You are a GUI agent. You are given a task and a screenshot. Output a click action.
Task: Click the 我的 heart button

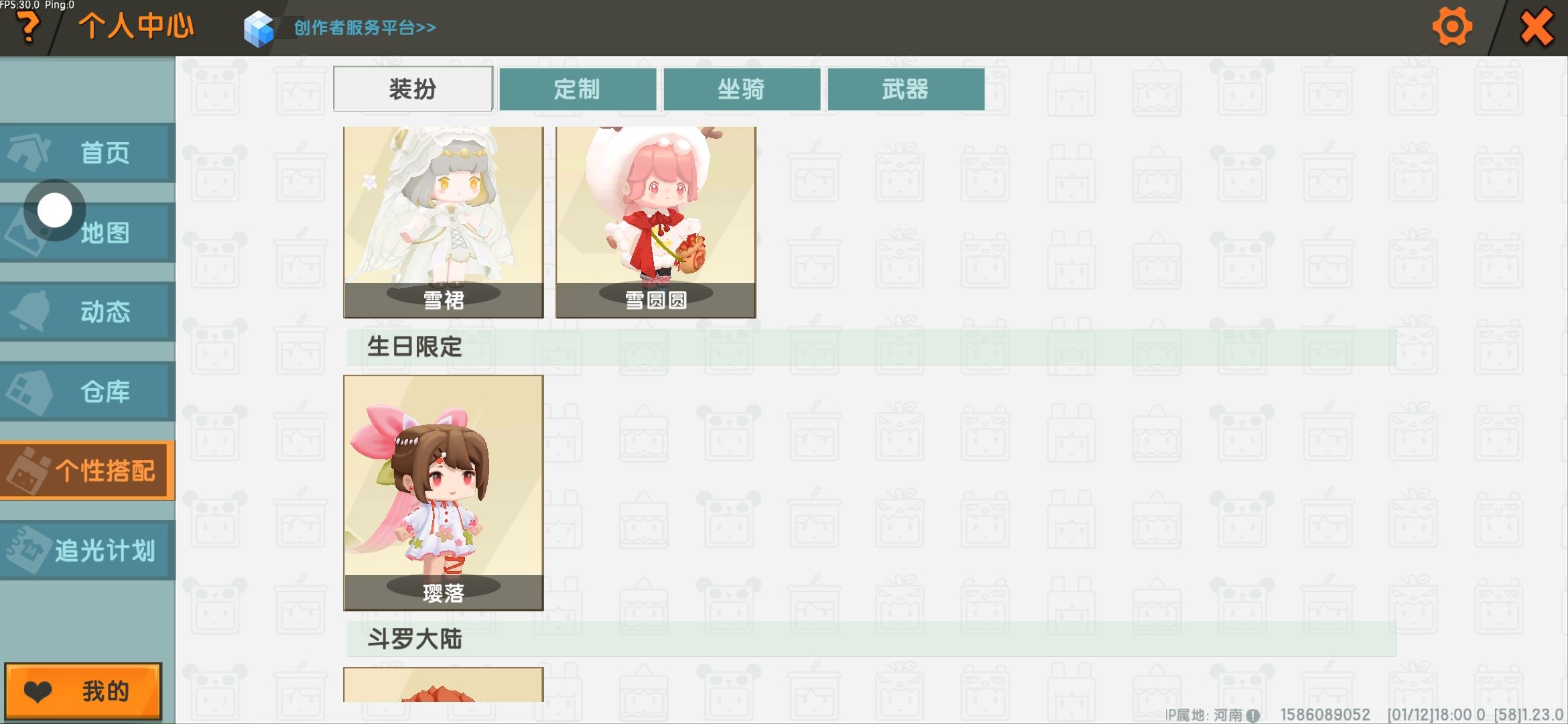coord(83,691)
